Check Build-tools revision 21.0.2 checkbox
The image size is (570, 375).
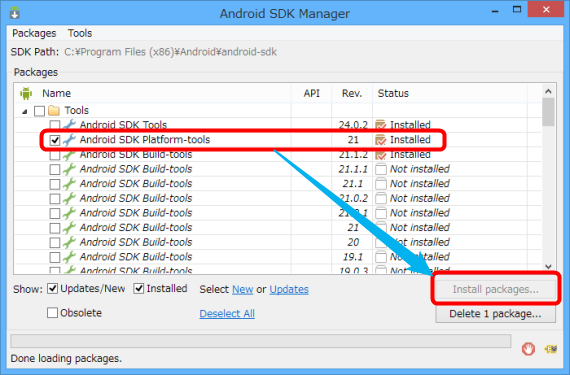point(55,198)
